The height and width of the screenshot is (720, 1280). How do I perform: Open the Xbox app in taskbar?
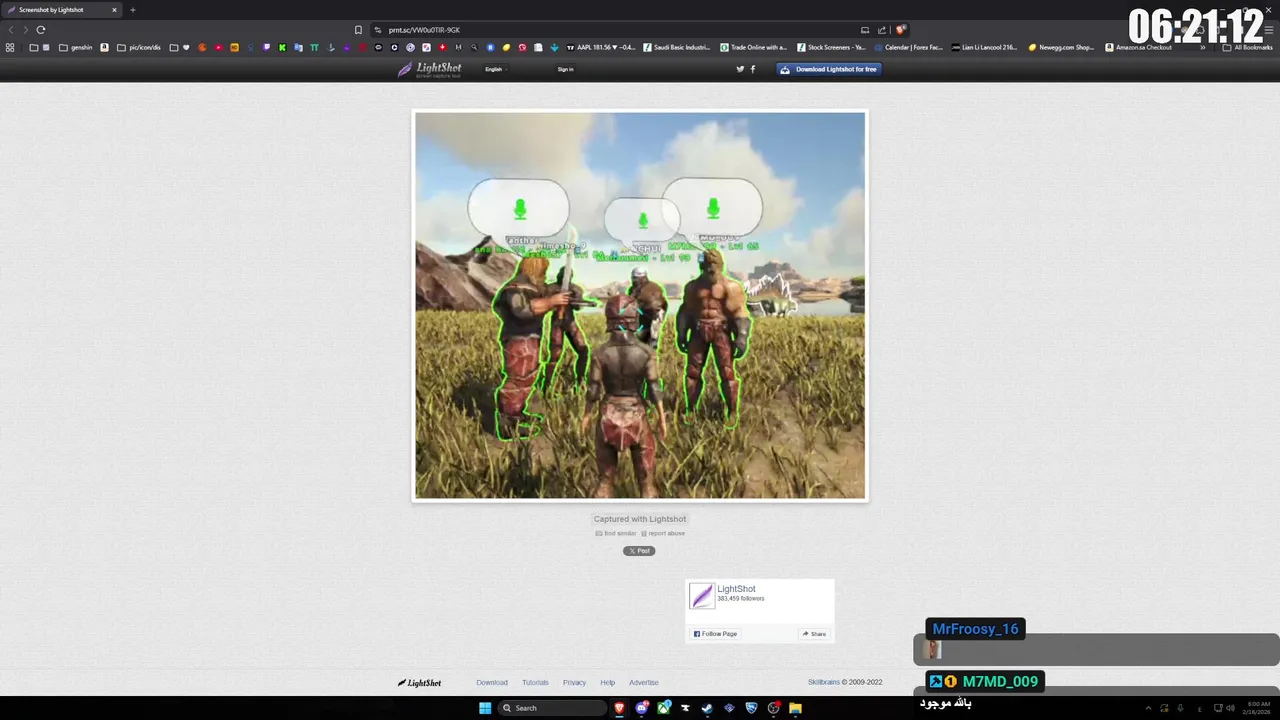(664, 708)
